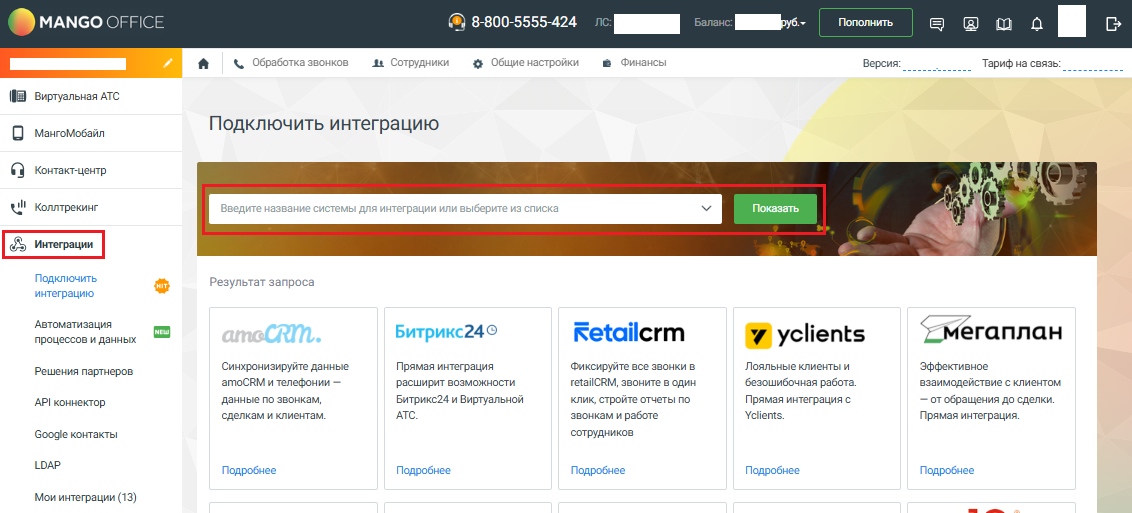Click the 8-800-5555-424 phone number
The height and width of the screenshot is (513, 1132).
(x=524, y=22)
